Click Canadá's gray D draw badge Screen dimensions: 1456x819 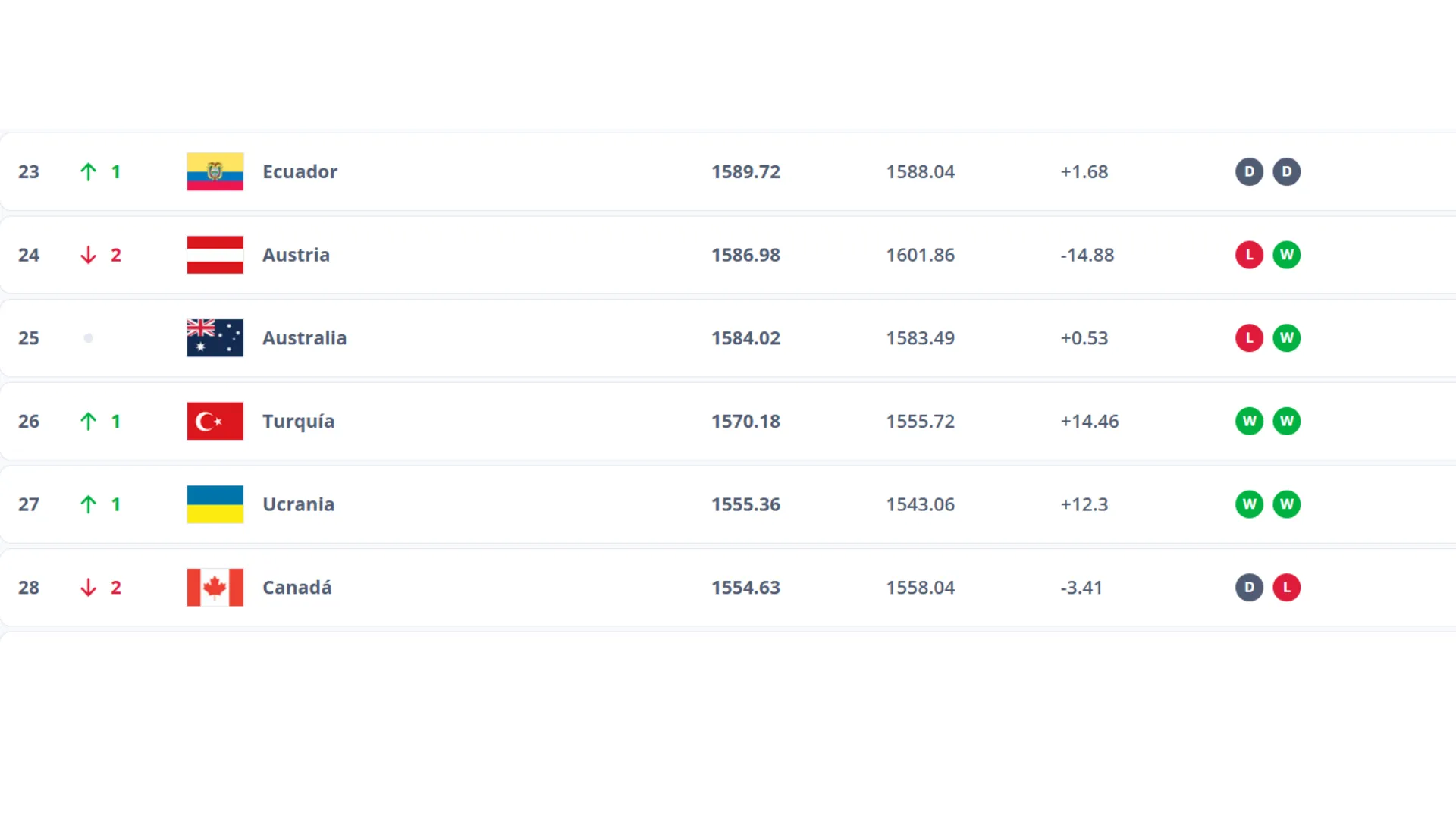[x=1249, y=588]
